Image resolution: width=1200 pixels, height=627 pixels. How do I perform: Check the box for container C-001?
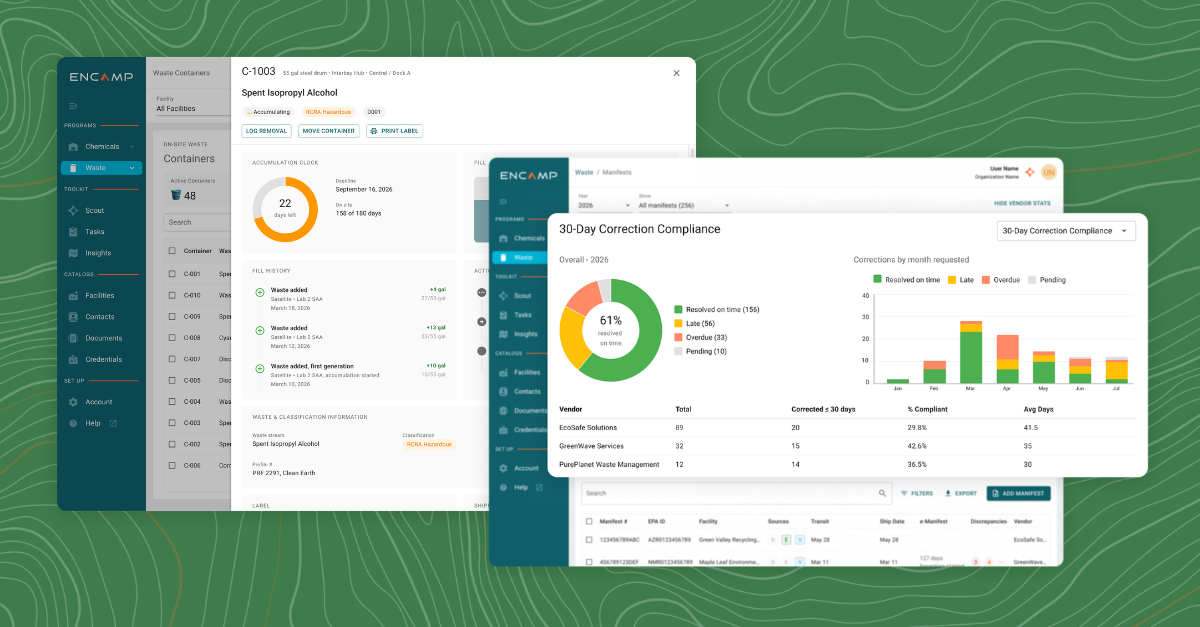click(172, 273)
